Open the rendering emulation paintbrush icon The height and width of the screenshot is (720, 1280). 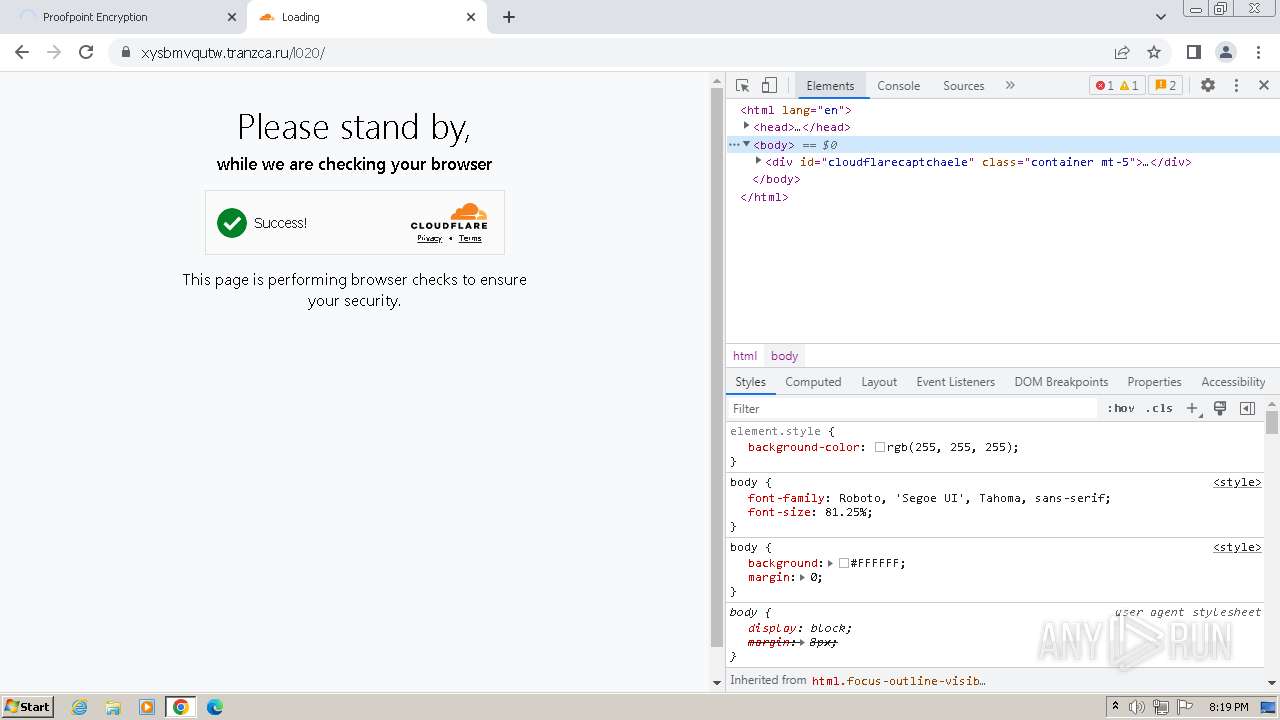point(1220,408)
